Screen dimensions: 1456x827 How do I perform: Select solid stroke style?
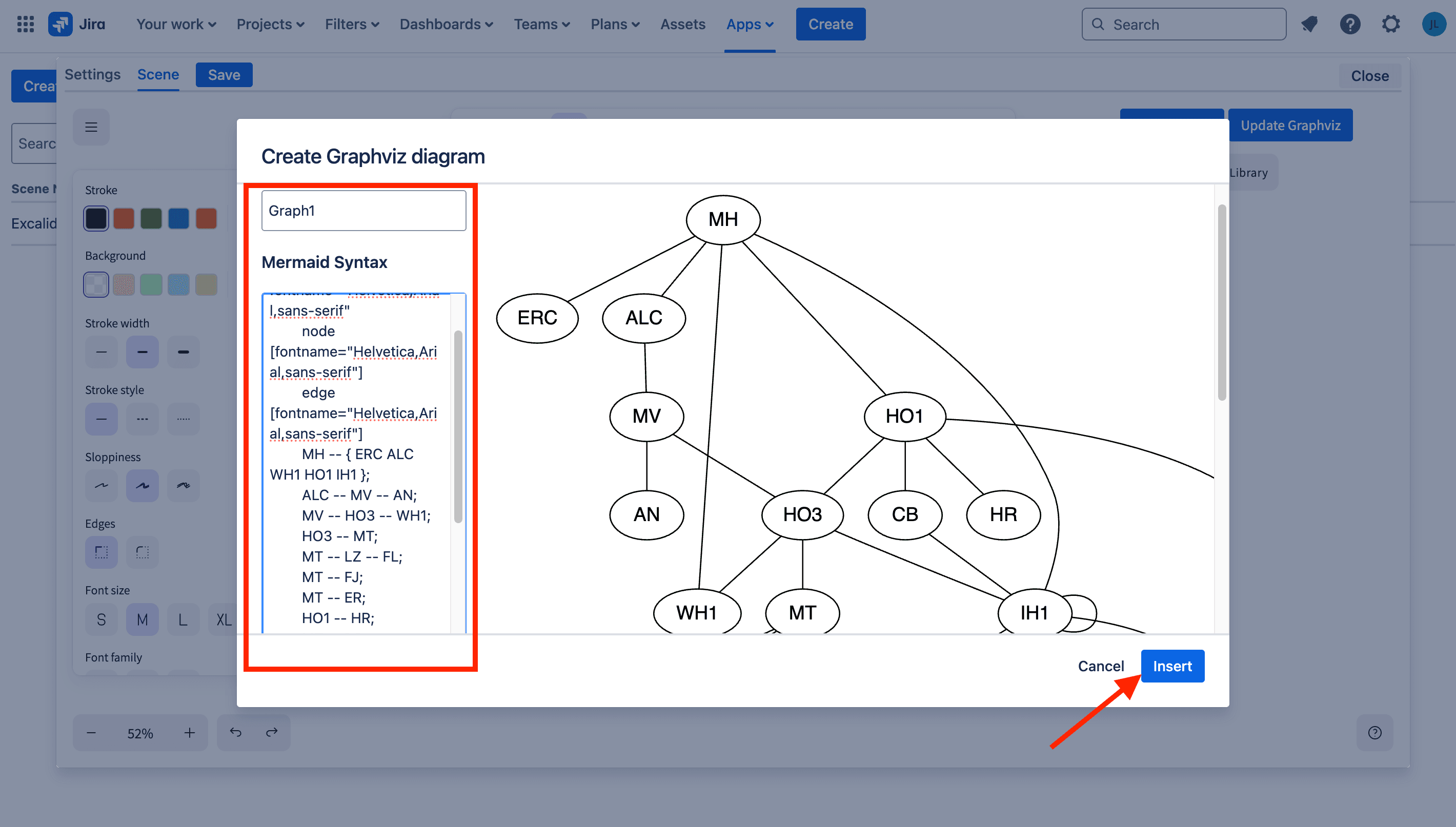point(102,419)
